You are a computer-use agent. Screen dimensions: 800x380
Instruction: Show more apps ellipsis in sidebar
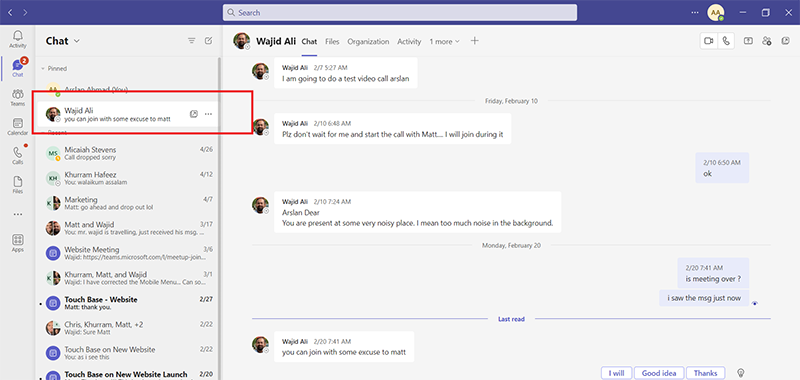18,214
